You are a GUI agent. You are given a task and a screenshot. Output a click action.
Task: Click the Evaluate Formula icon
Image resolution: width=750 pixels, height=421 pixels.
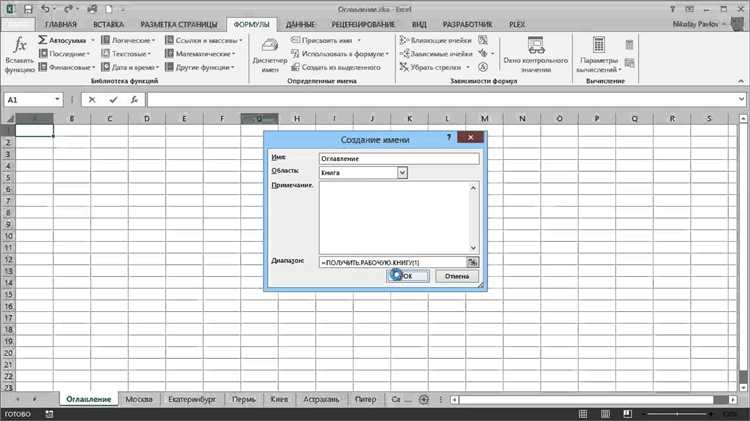click(483, 67)
